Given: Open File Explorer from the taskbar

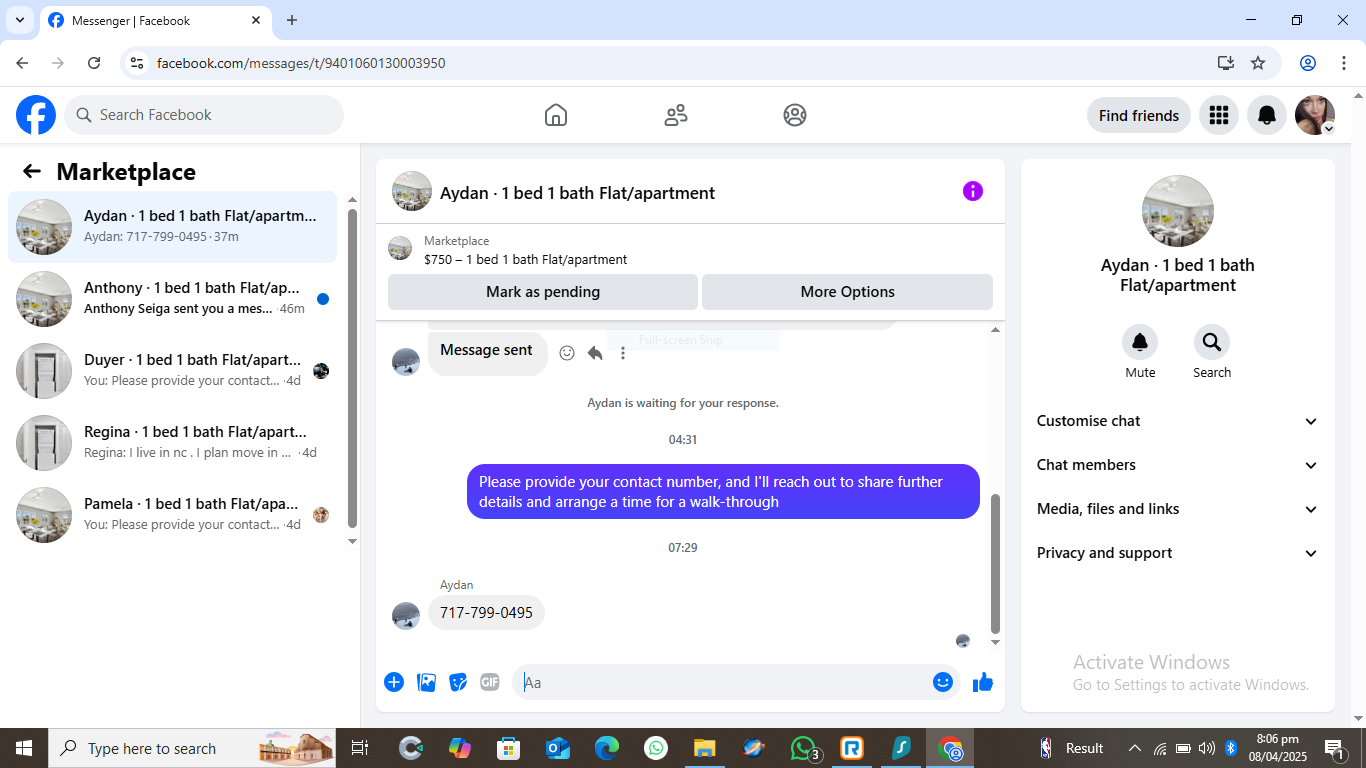Looking at the screenshot, I should [704, 748].
